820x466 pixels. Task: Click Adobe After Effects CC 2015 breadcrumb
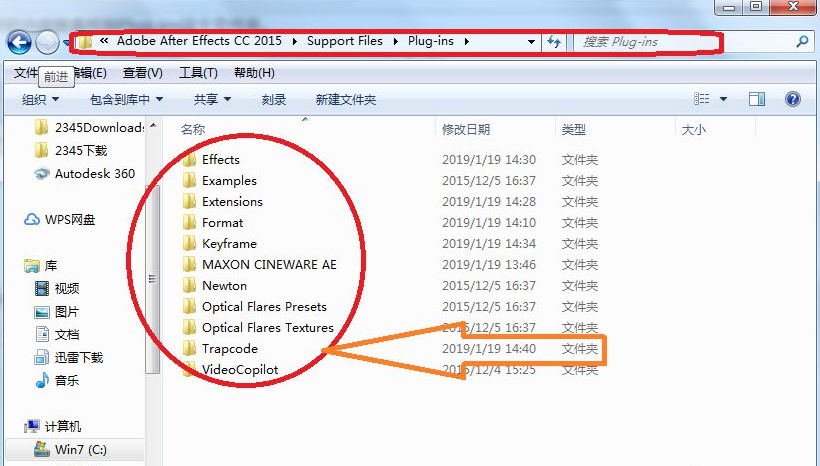(199, 41)
